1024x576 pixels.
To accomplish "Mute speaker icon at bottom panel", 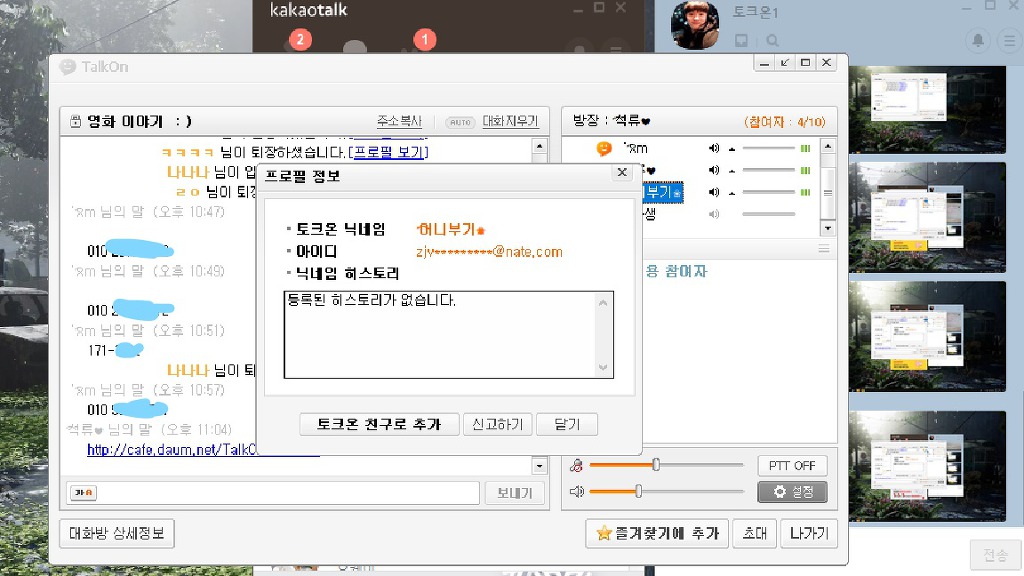I will click(576, 491).
